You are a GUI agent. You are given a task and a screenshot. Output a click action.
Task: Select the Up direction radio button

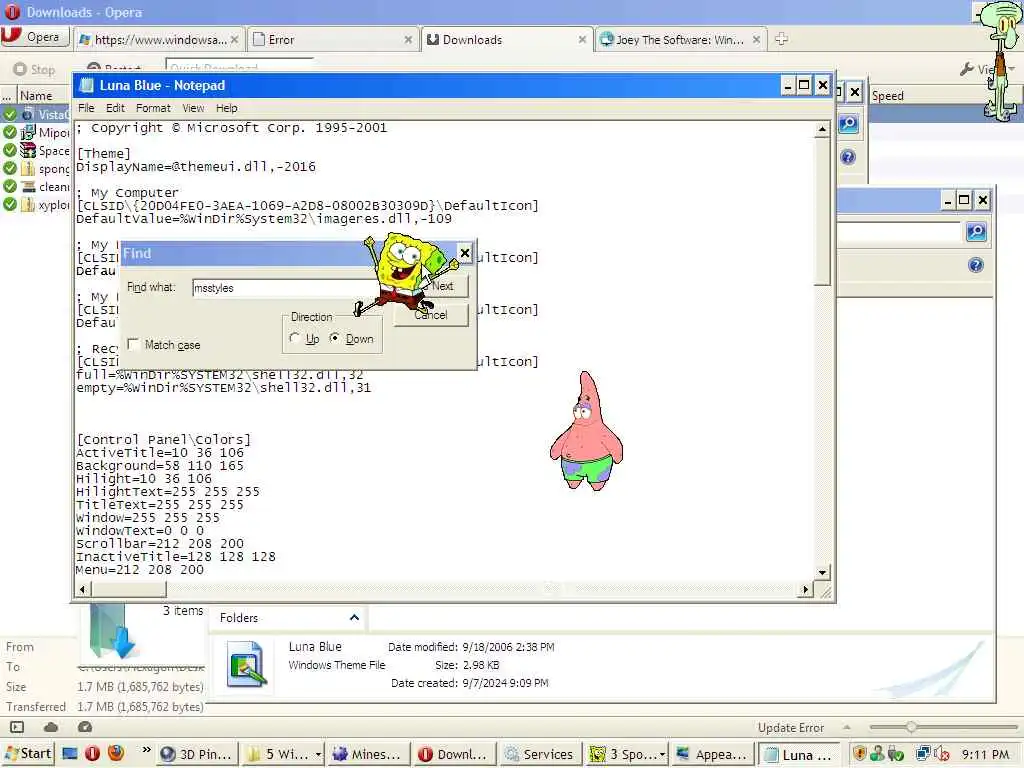pos(295,338)
